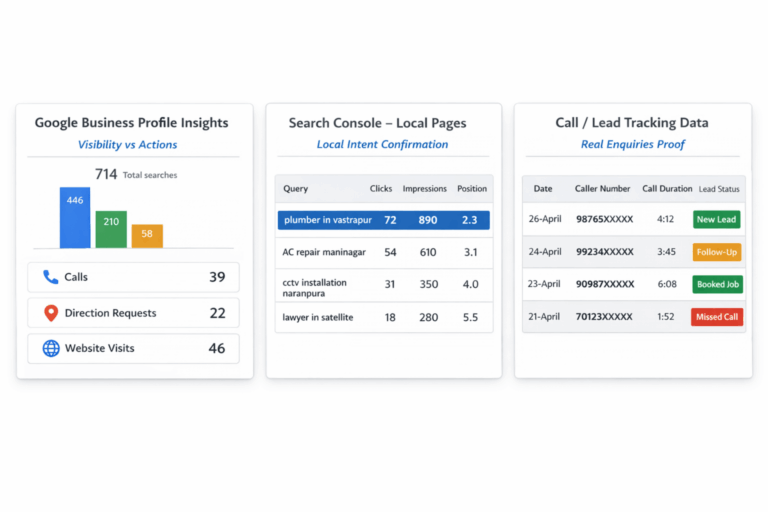Click the blue phone Calls icon
Viewport: 768px width, 512px height.
click(x=50, y=277)
